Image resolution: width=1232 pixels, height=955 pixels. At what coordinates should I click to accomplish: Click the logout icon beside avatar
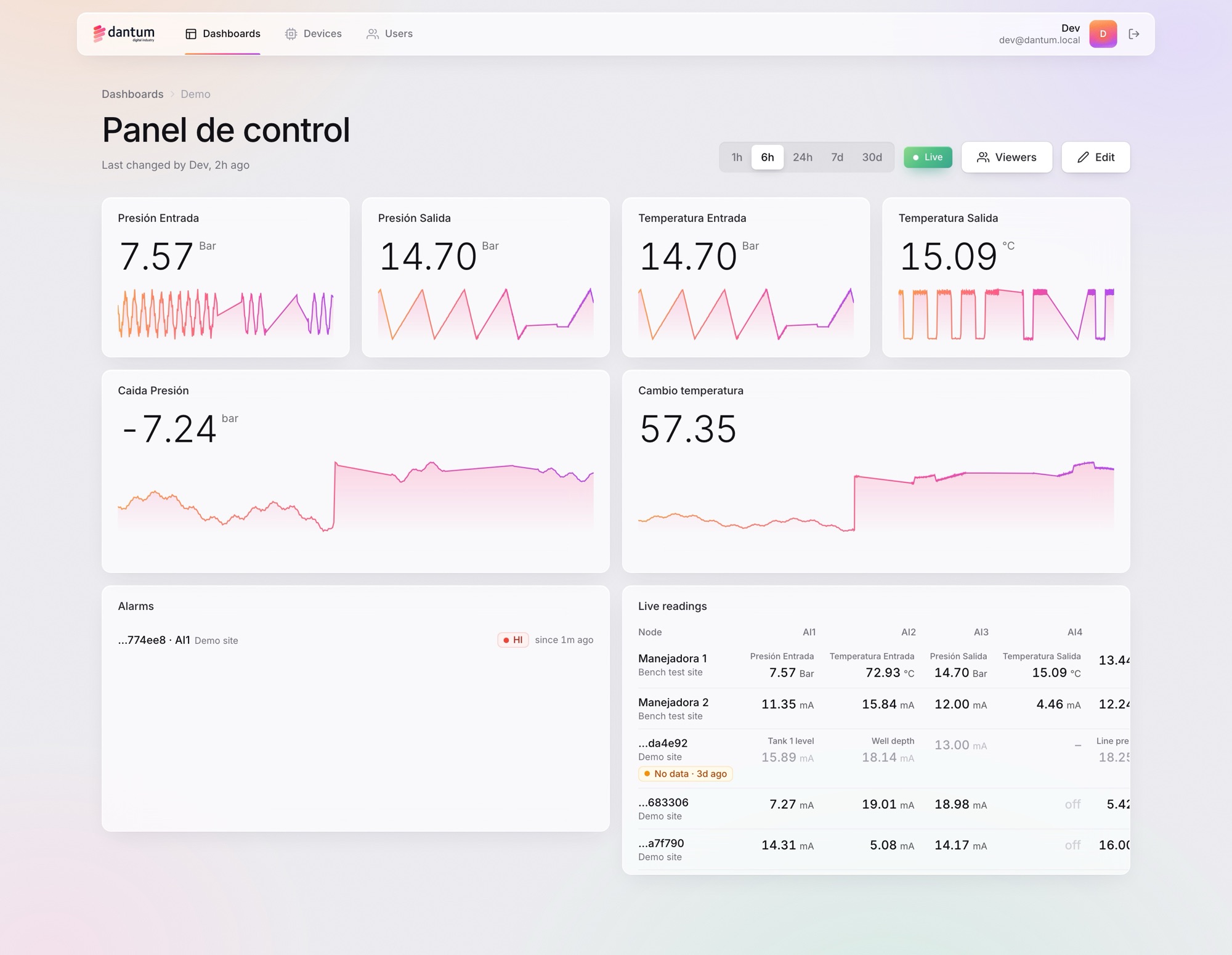[x=1134, y=34]
